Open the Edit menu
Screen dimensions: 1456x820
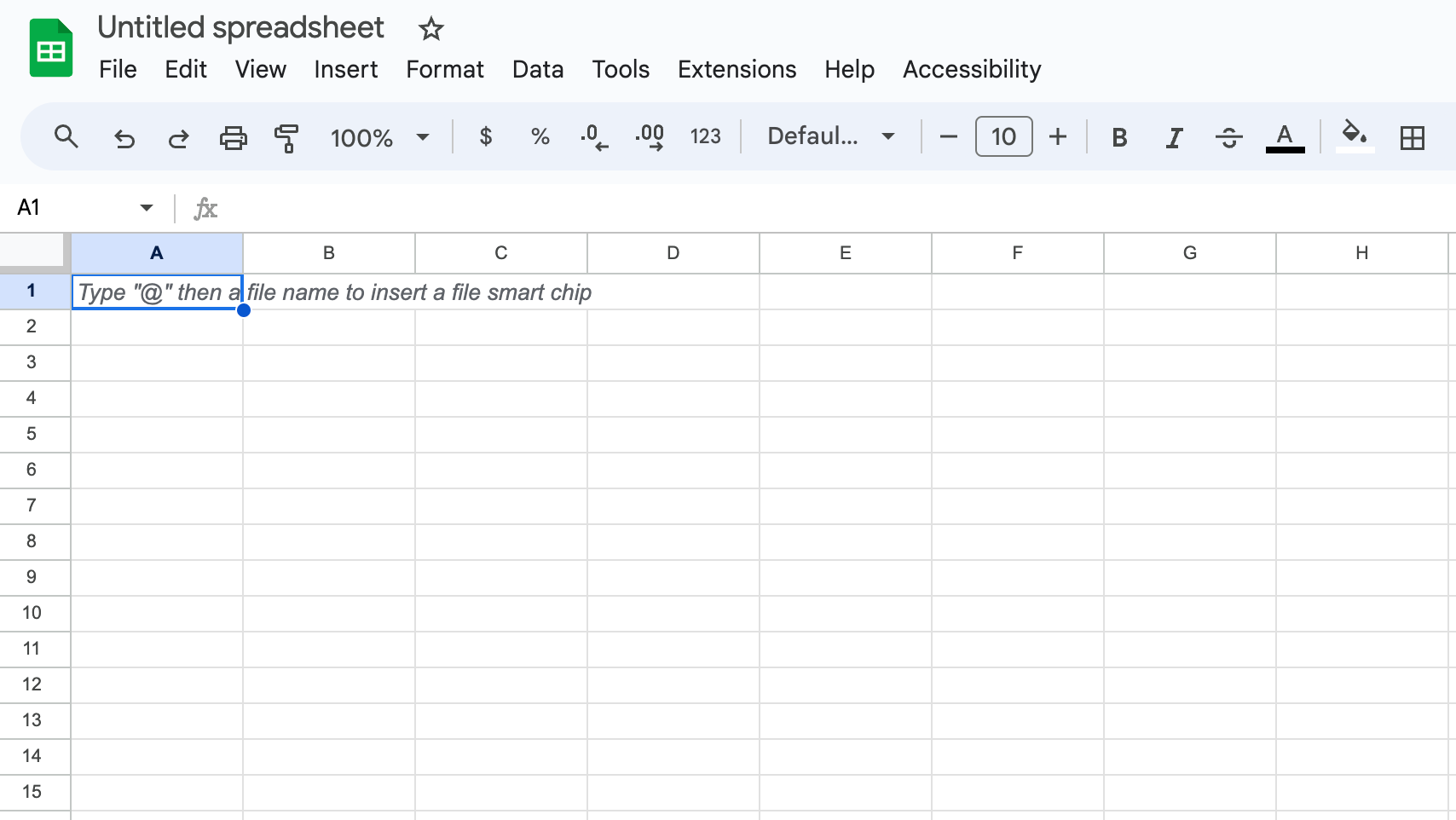[186, 69]
